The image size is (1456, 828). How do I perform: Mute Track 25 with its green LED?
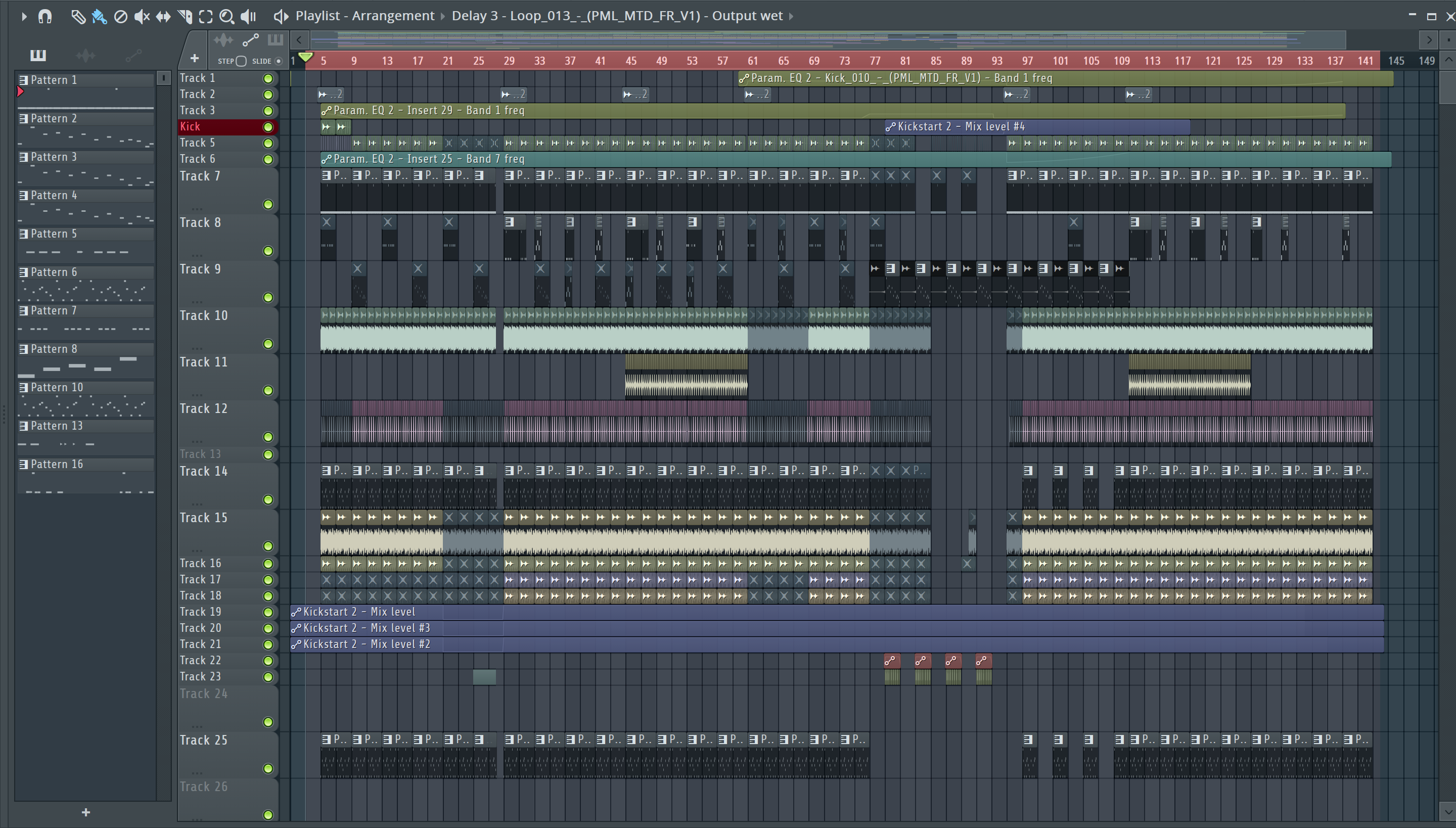[268, 768]
